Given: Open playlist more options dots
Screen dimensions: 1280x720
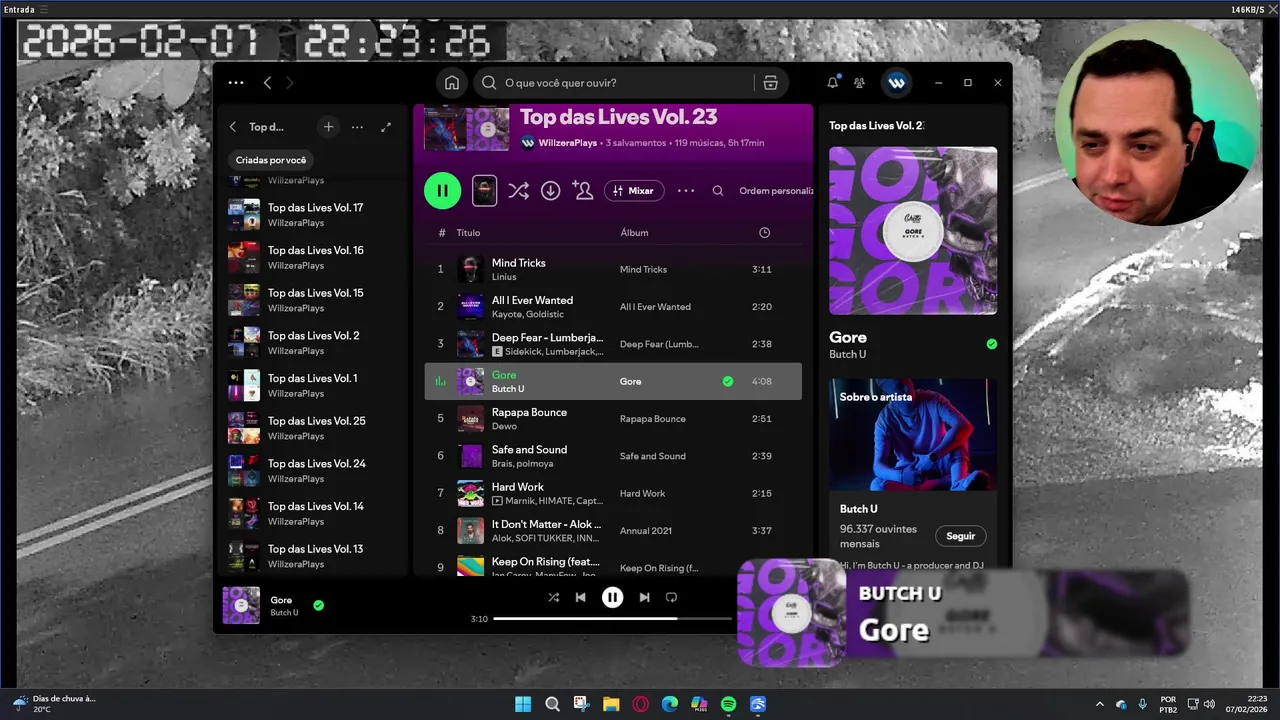Looking at the screenshot, I should pyautogui.click(x=686, y=190).
